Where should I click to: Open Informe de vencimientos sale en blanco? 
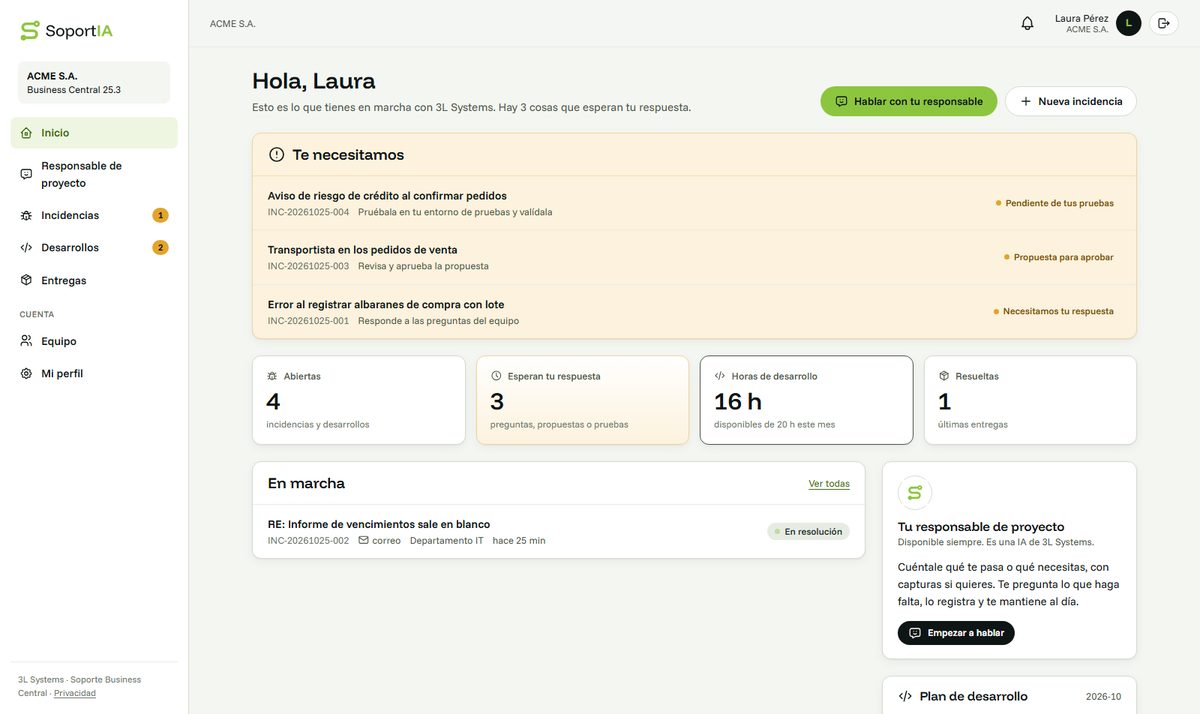[558, 531]
